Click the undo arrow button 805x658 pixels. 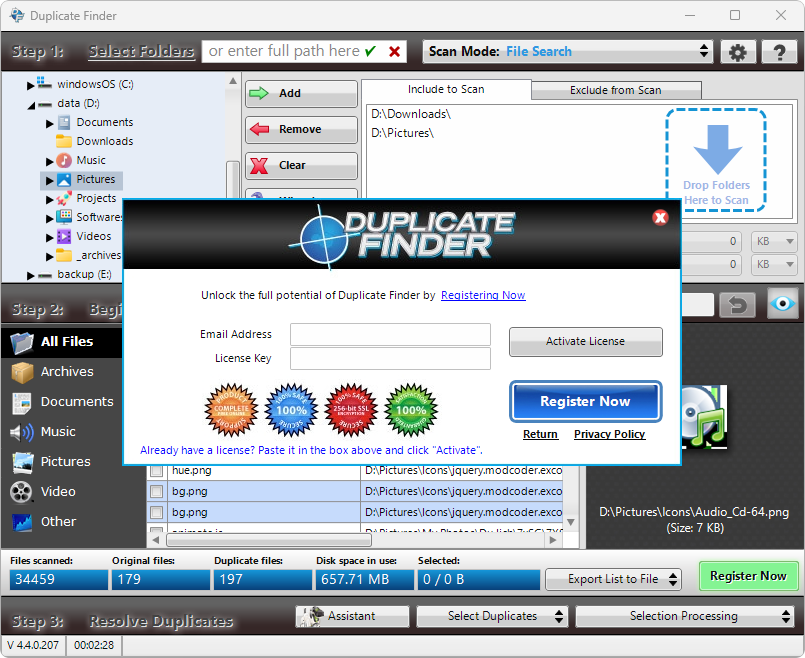pos(738,305)
